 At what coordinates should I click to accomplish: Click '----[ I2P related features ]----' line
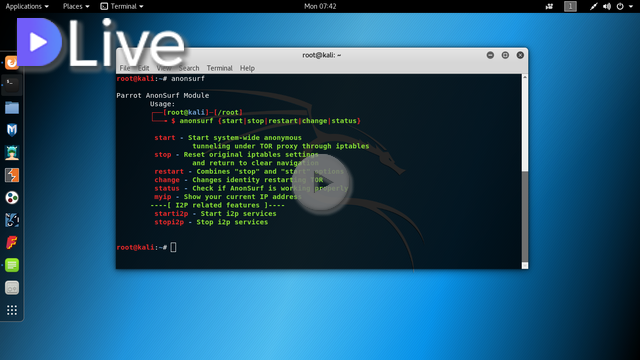217,205
